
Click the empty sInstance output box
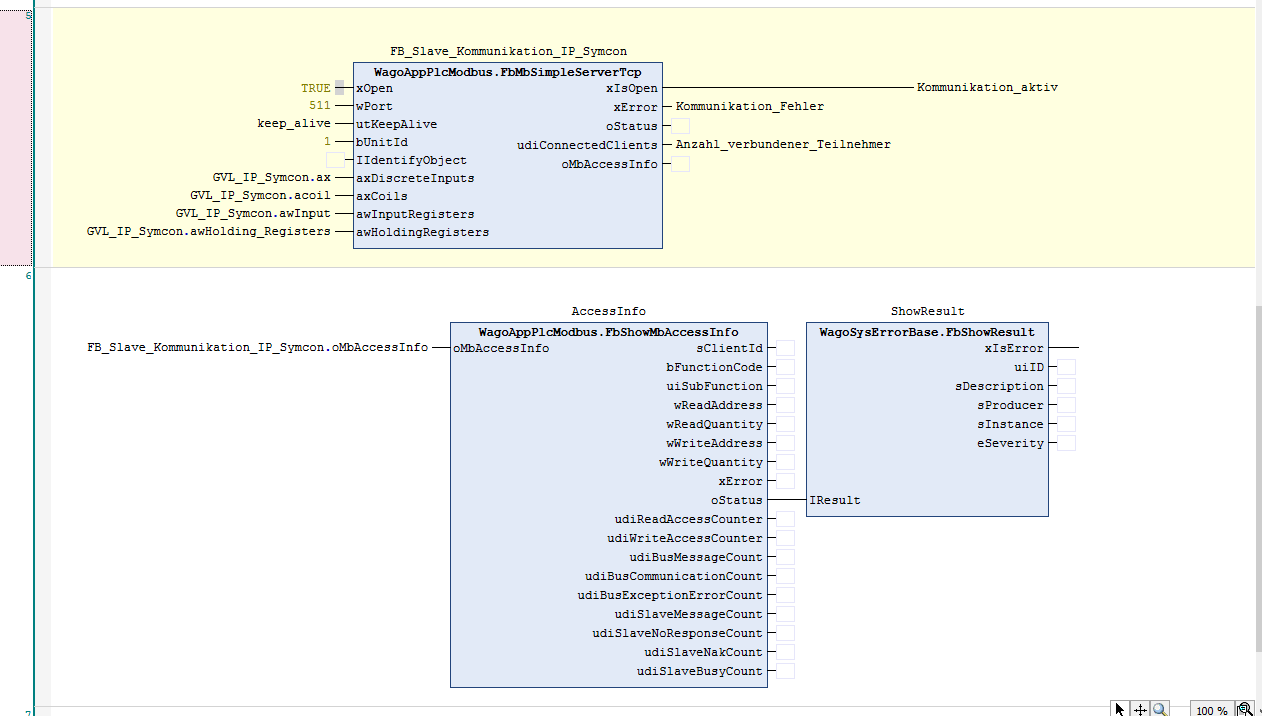pyautogui.click(x=1066, y=424)
